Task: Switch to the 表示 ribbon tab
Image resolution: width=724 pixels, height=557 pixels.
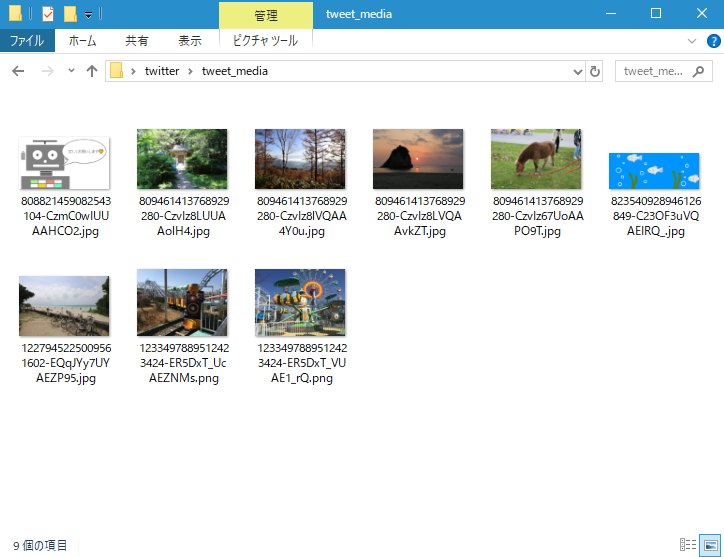Action: click(189, 41)
